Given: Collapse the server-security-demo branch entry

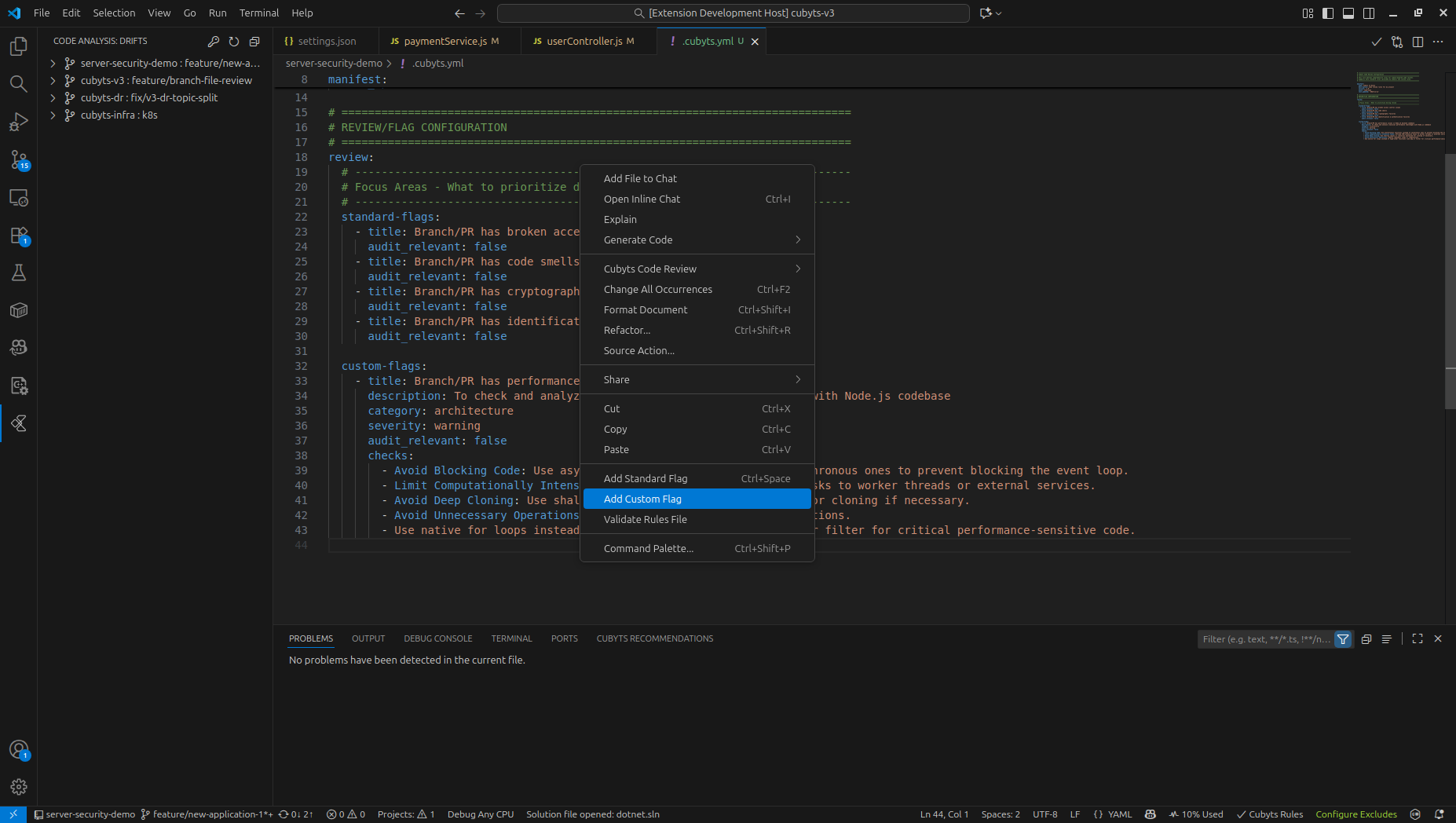Looking at the screenshot, I should coord(53,64).
